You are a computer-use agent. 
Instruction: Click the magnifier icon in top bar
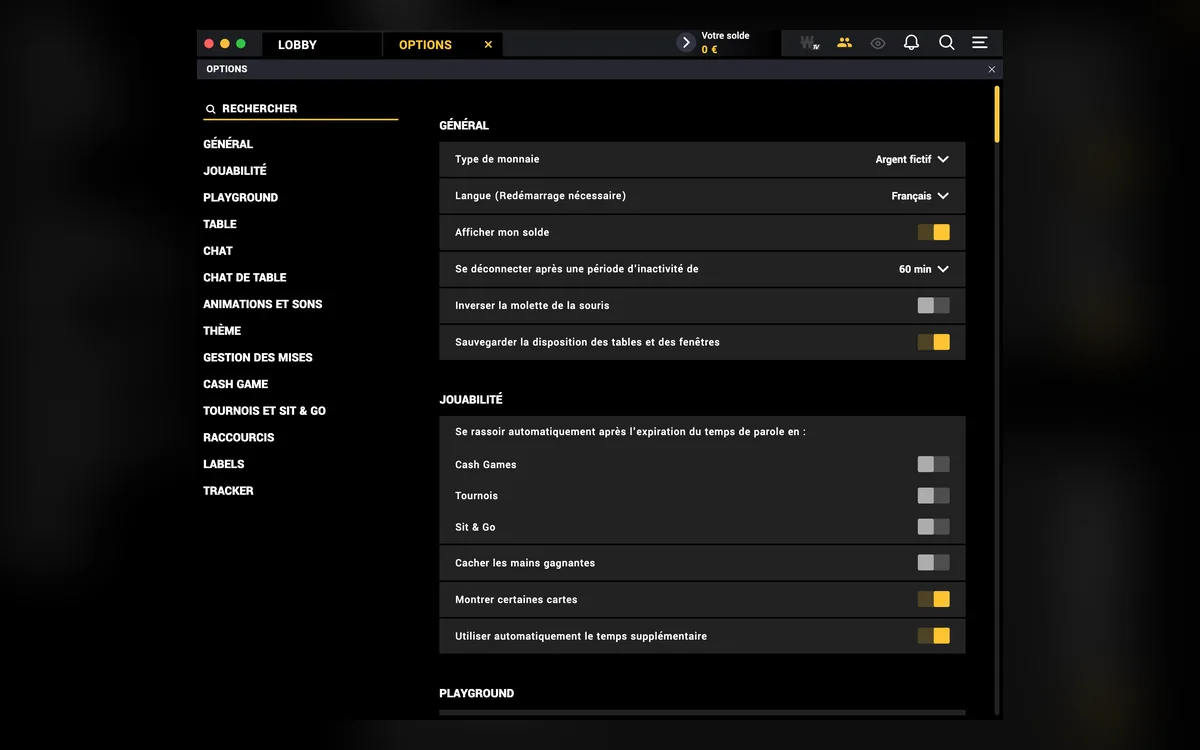pos(946,43)
